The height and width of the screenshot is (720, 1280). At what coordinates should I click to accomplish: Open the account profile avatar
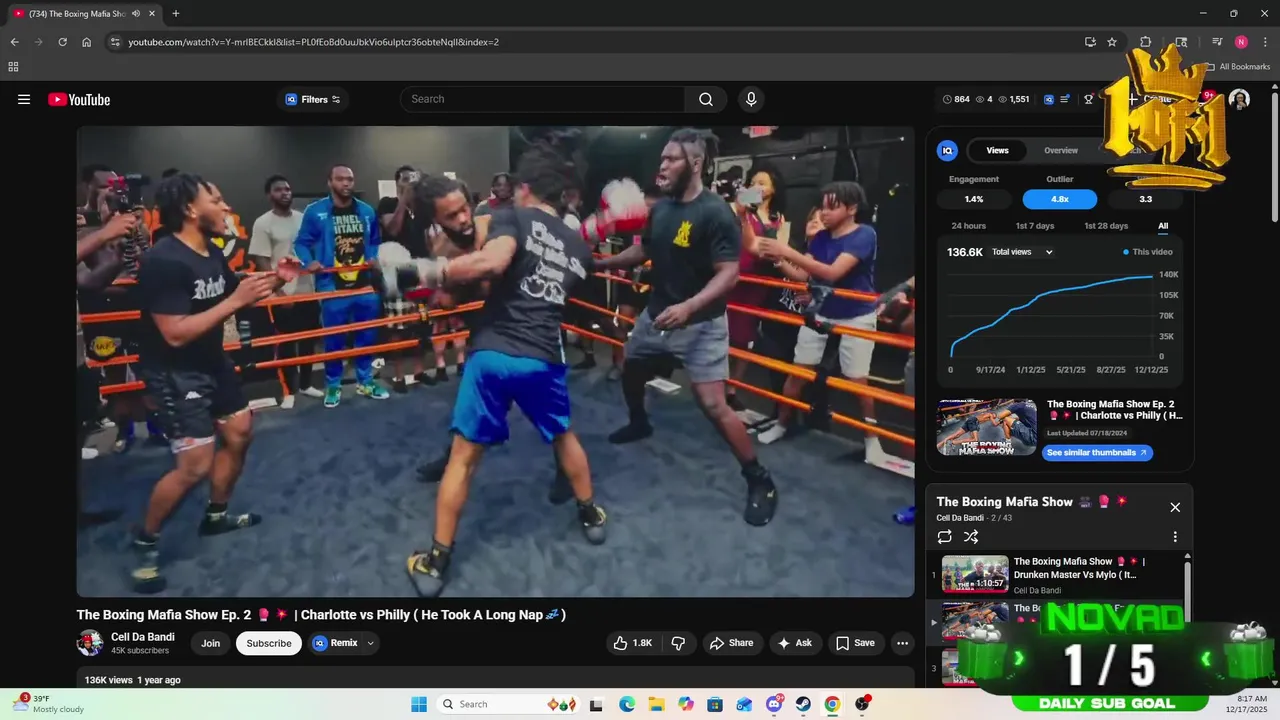tap(1239, 99)
